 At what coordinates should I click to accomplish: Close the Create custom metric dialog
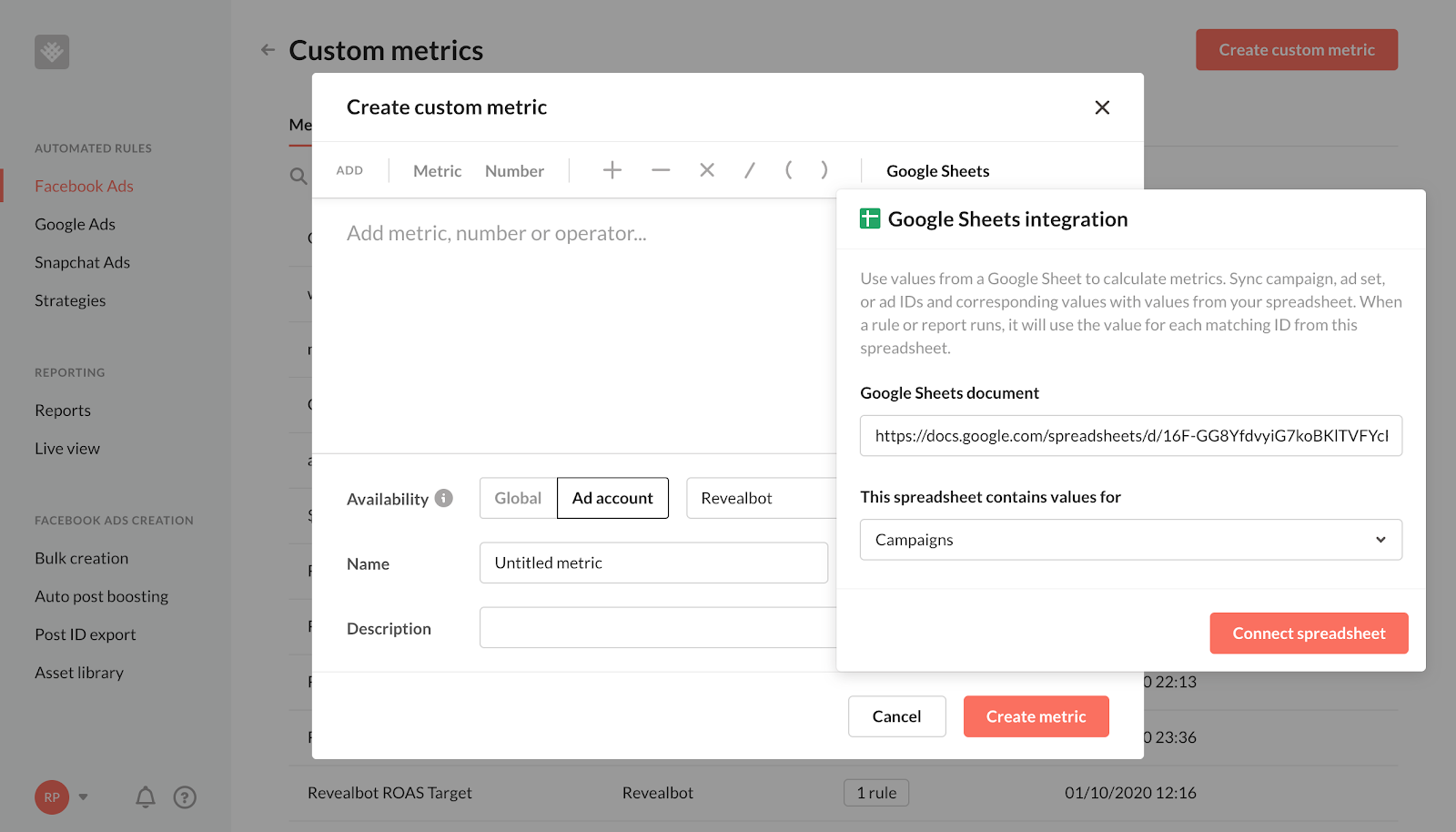pos(1102,107)
